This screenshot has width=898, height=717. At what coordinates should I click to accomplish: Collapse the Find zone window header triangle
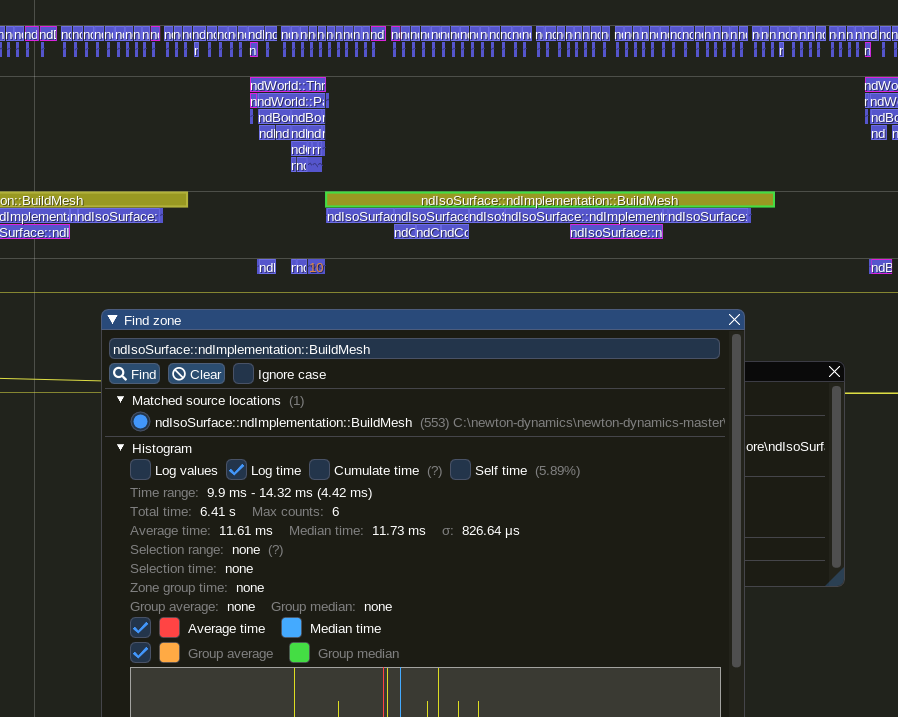pyautogui.click(x=112, y=320)
